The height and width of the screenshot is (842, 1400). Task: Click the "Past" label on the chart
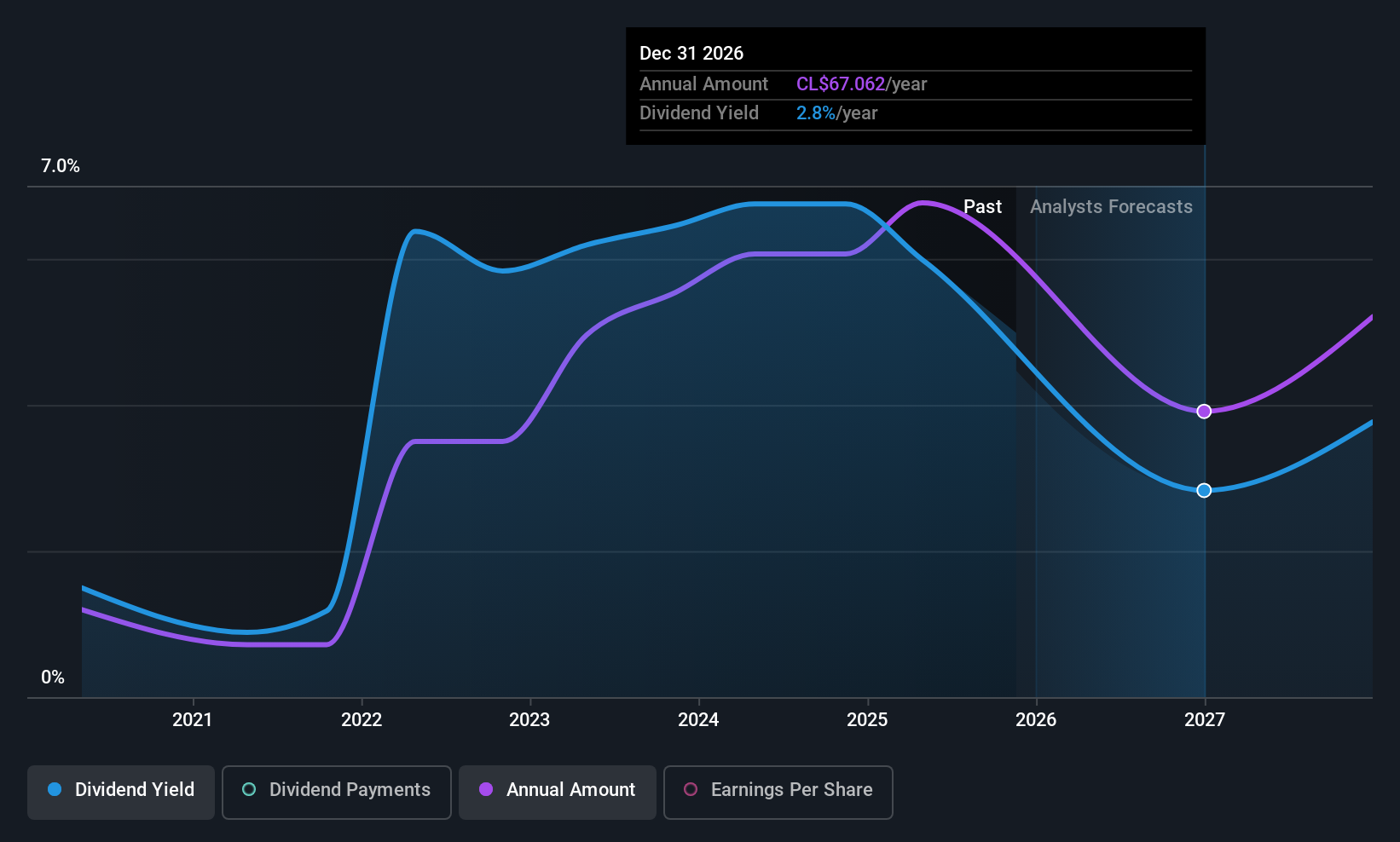(x=982, y=207)
